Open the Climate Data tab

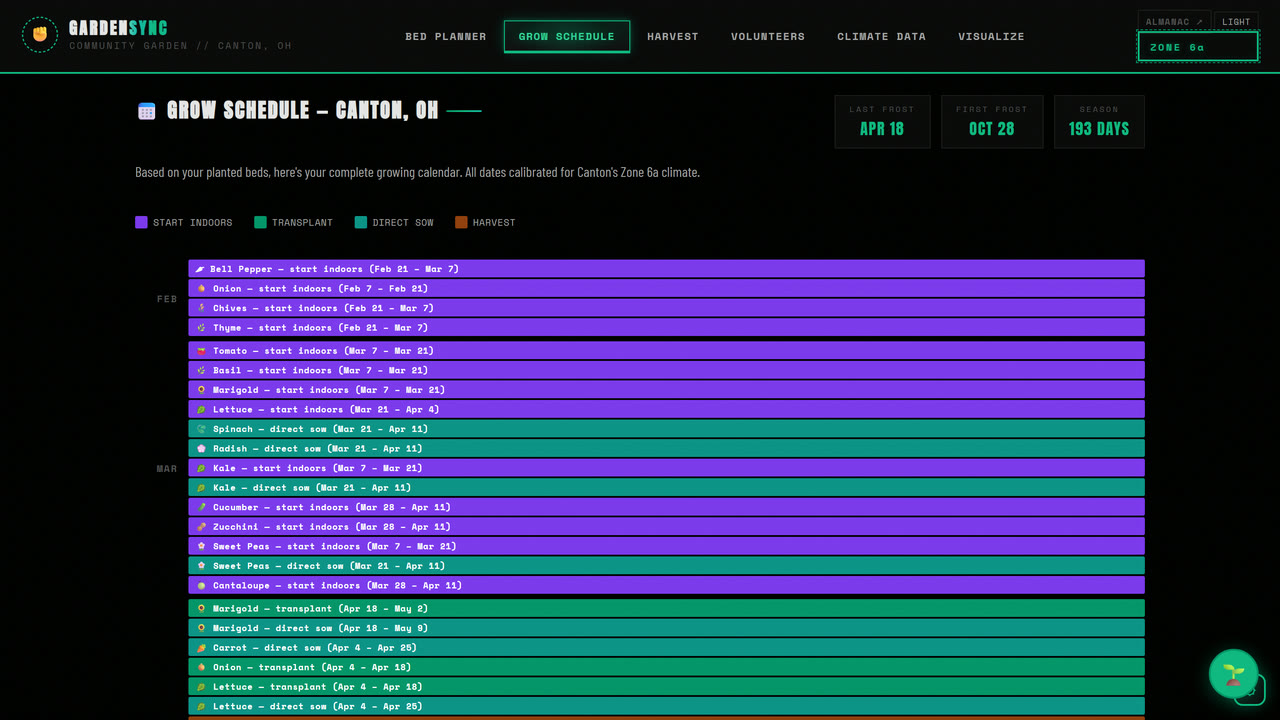pos(881,36)
